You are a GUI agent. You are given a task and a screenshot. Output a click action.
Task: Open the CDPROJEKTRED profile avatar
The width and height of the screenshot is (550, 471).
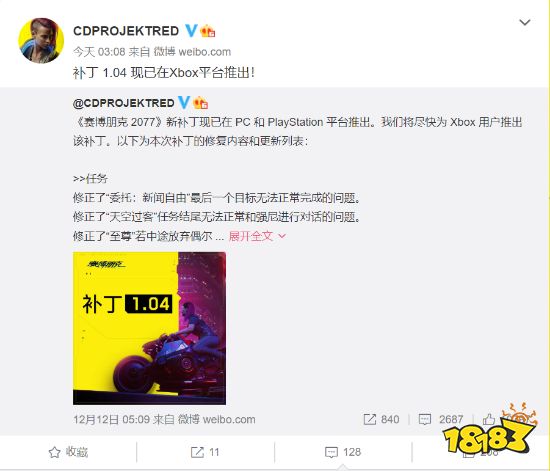click(41, 40)
